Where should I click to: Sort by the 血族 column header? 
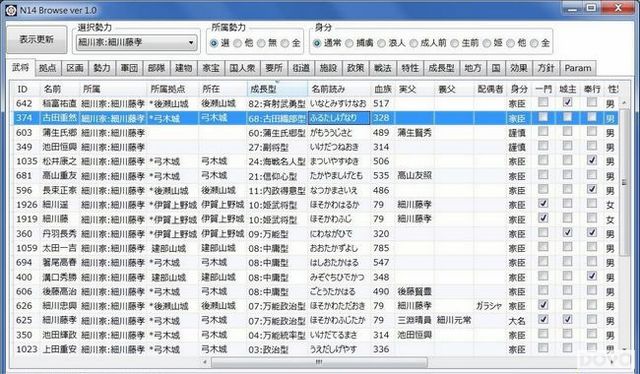coord(382,89)
